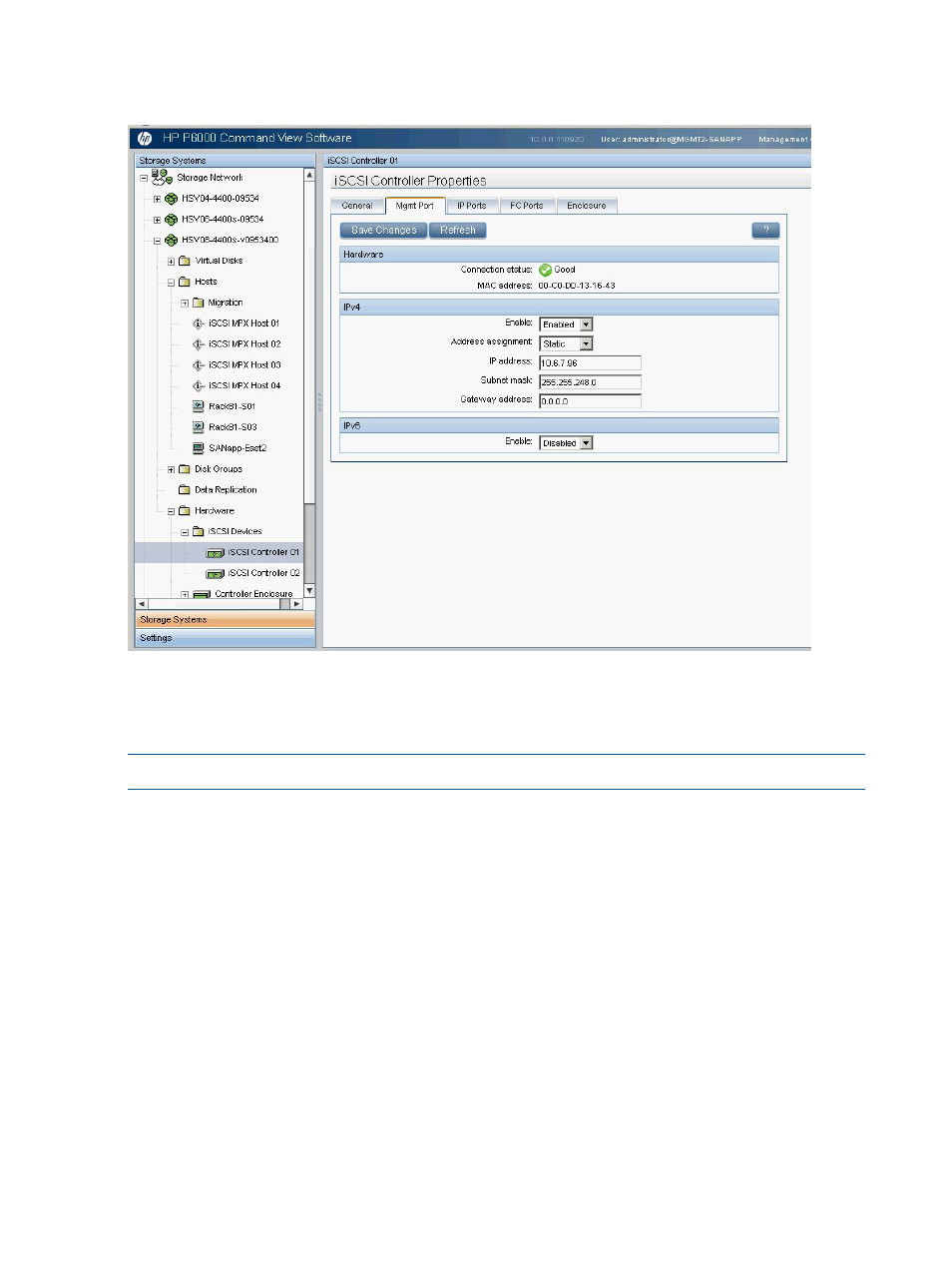Click the HSV08-4400s-v0953400 storage system icon
Viewport: 952px width, 1268px height.
pyautogui.click(x=171, y=241)
